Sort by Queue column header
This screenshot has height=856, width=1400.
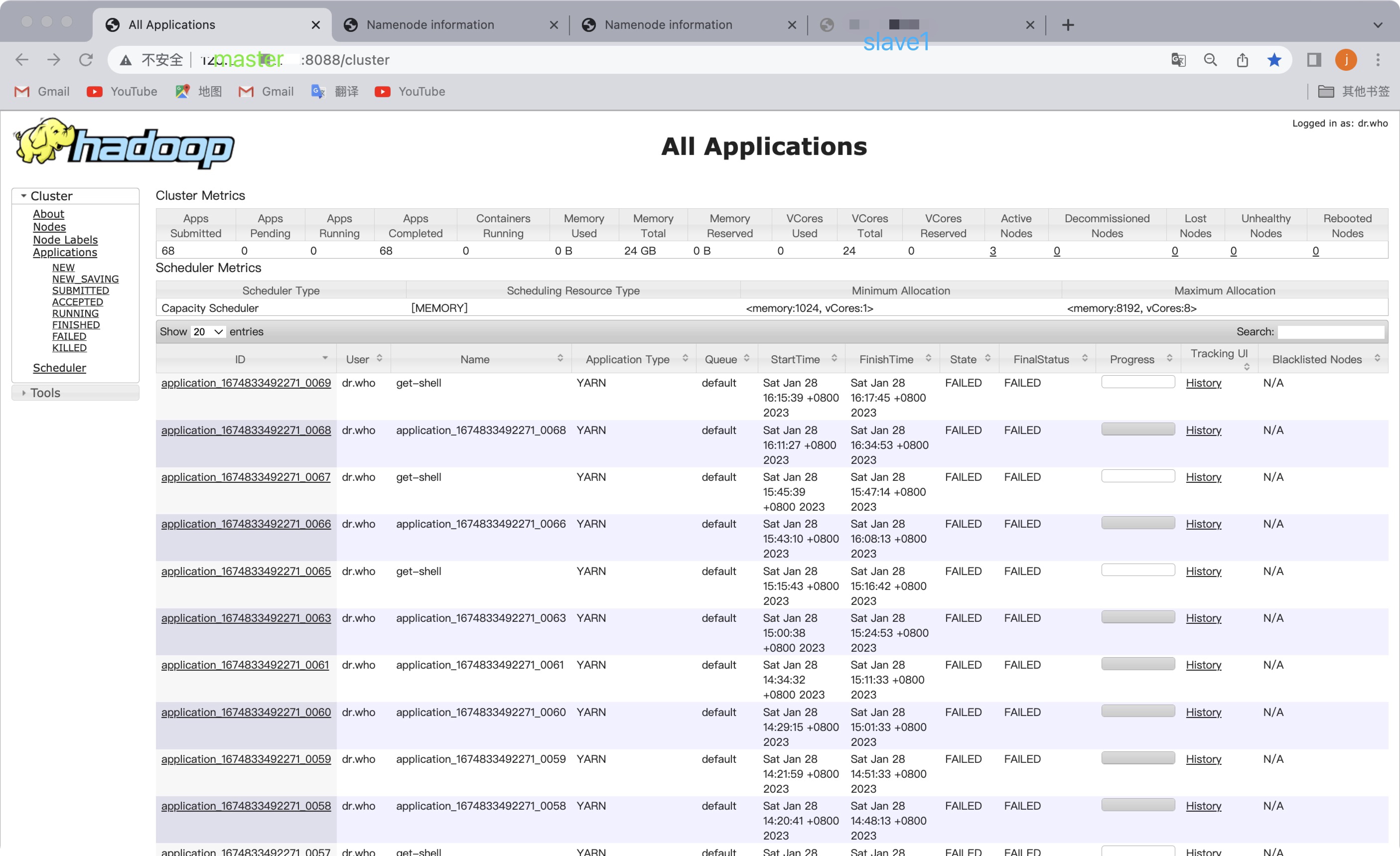727,359
